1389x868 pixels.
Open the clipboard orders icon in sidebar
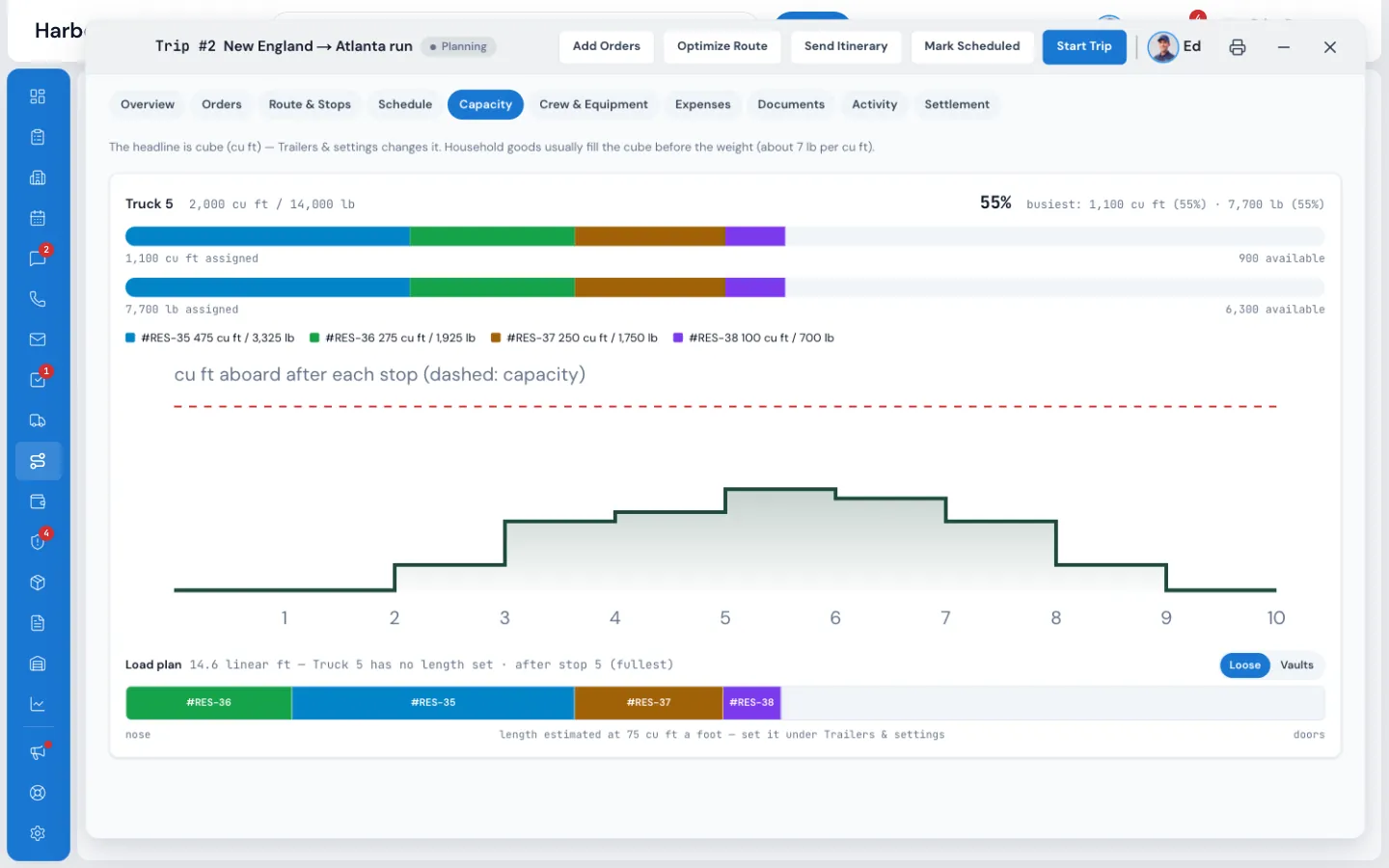point(38,137)
